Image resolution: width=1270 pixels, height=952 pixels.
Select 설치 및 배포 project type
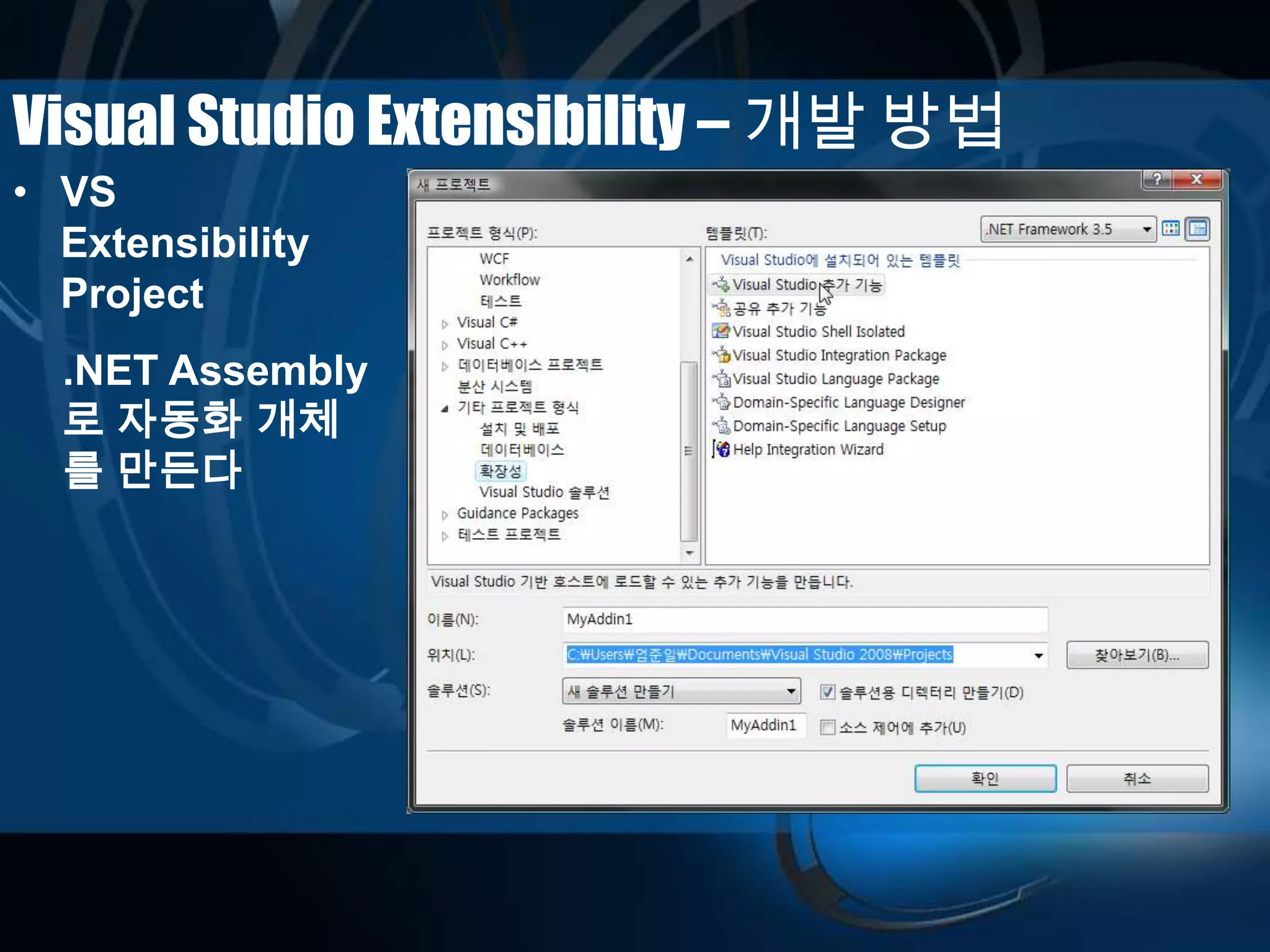click(x=520, y=428)
